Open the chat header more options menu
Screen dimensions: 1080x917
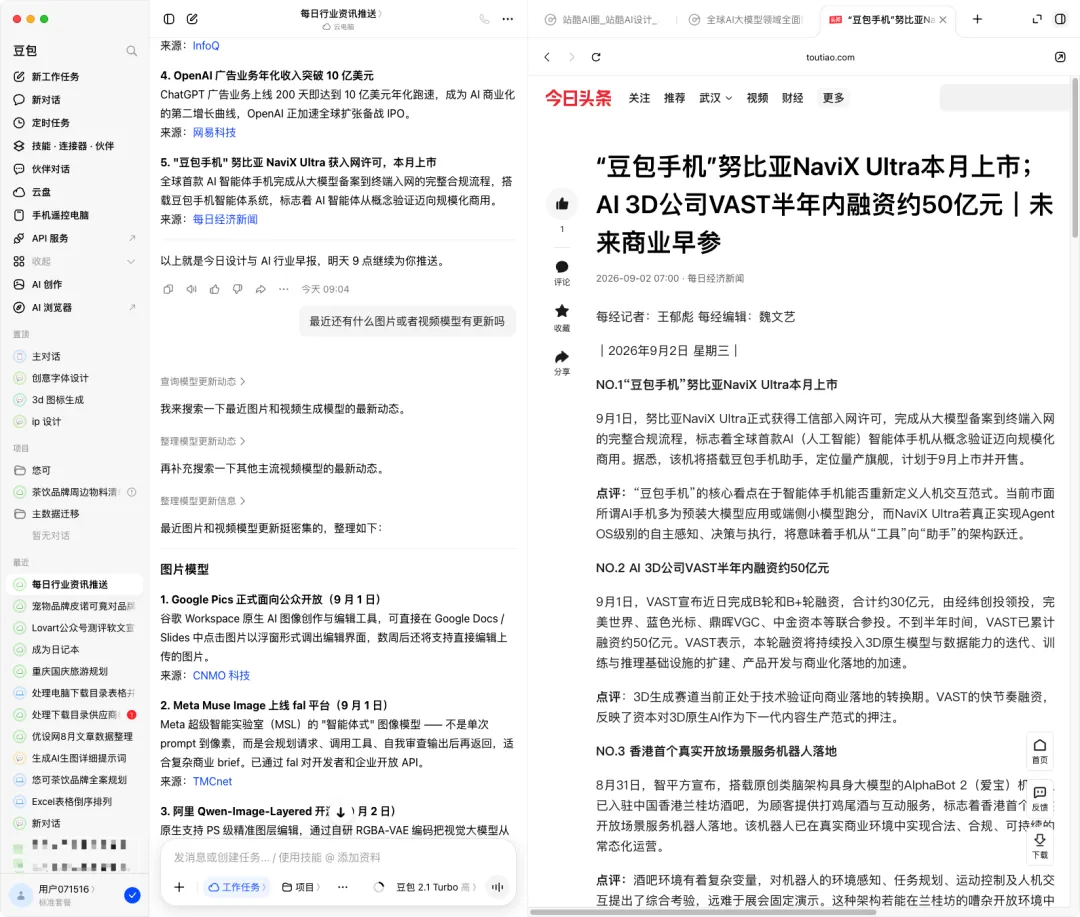coord(508,19)
